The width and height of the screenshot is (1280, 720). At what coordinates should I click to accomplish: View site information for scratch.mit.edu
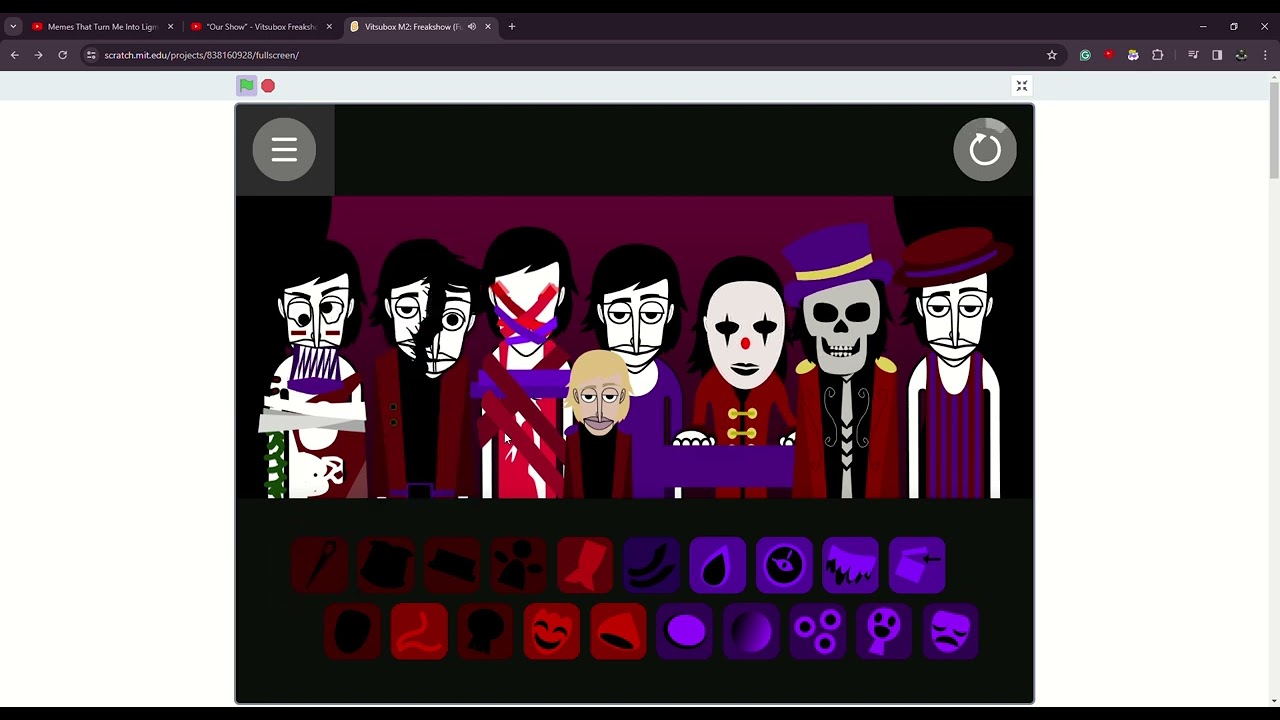pyautogui.click(x=91, y=55)
